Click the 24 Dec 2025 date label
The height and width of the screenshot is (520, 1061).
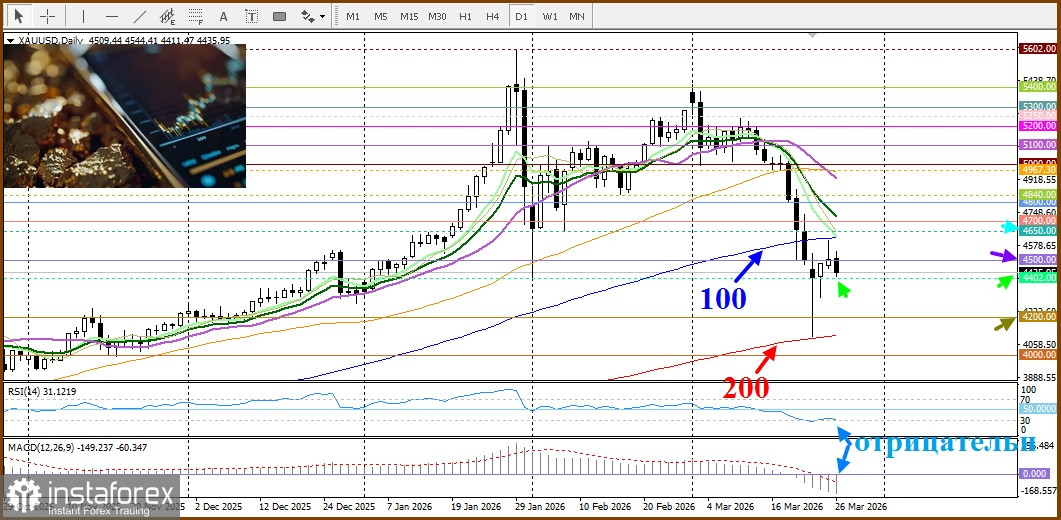349,506
